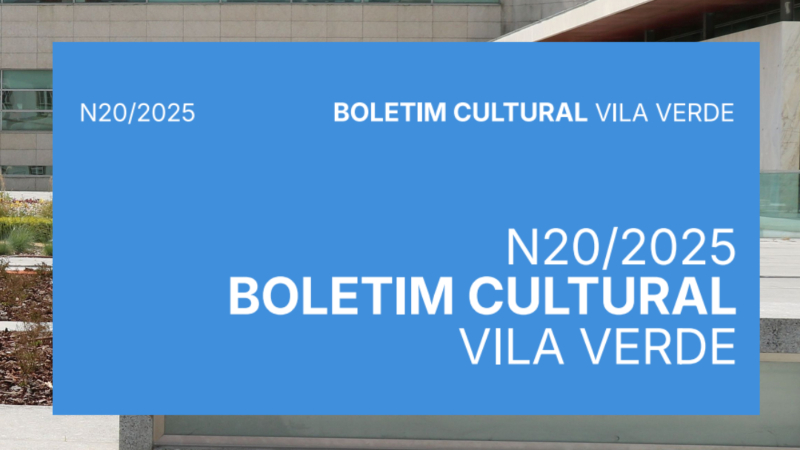800x450 pixels.
Task: Click the large N20/2025 title line
Action: [x=621, y=248]
